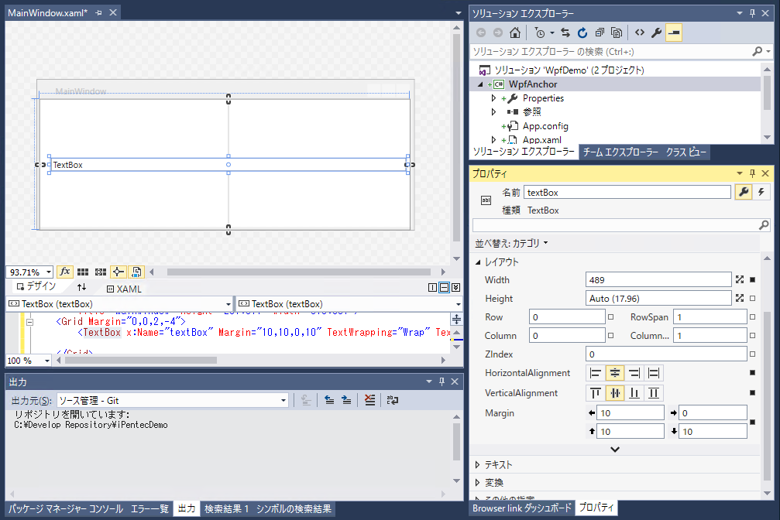This screenshot has width=780, height=520.
Task: Open the チーム エクスプローラー tab
Action: click(x=620, y=152)
